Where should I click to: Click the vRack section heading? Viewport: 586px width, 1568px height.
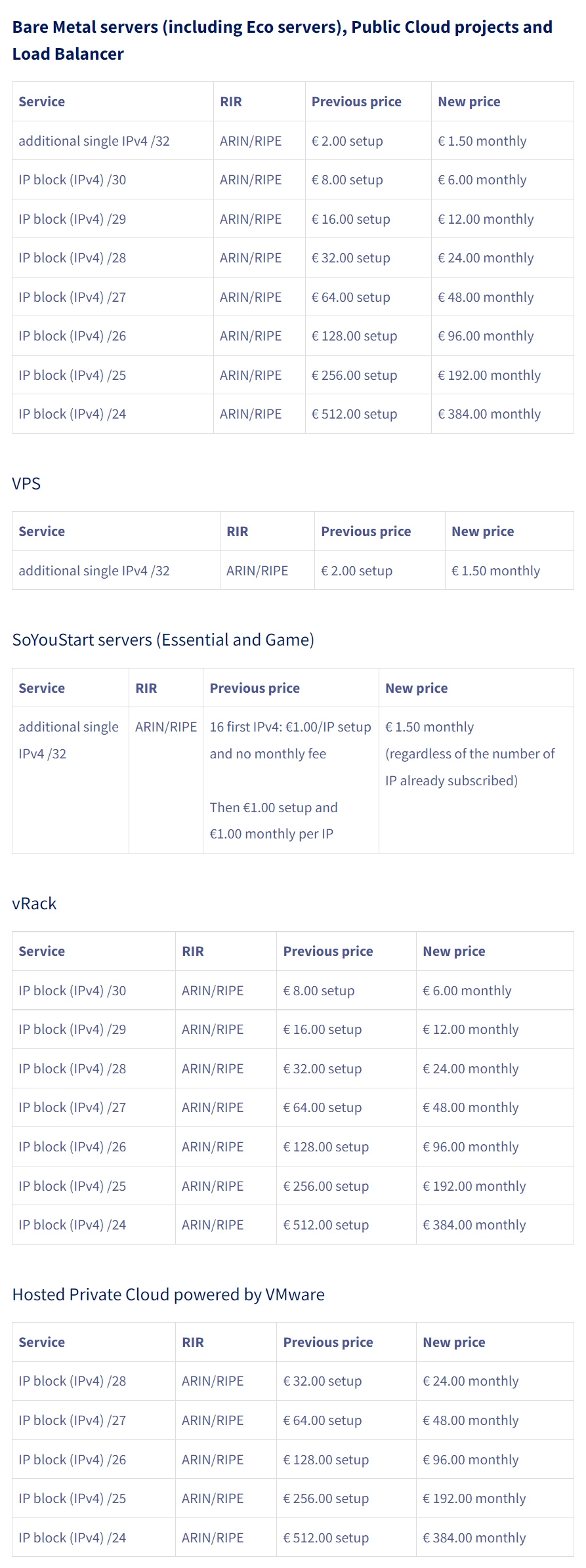coord(34,903)
